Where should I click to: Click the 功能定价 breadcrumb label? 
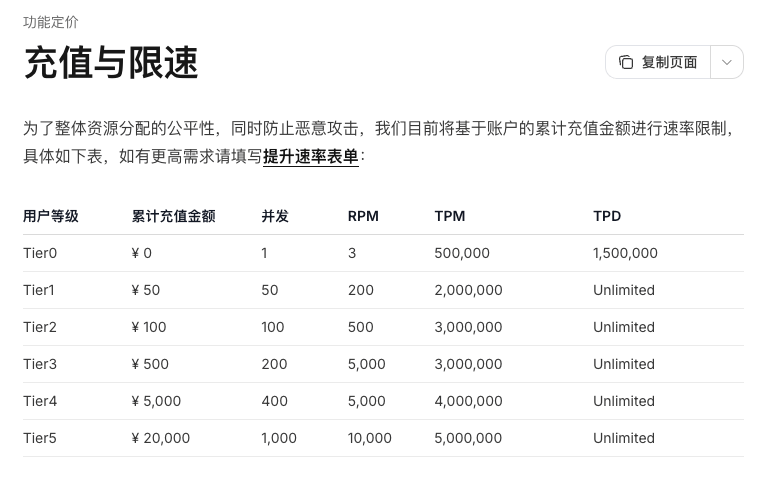(50, 22)
